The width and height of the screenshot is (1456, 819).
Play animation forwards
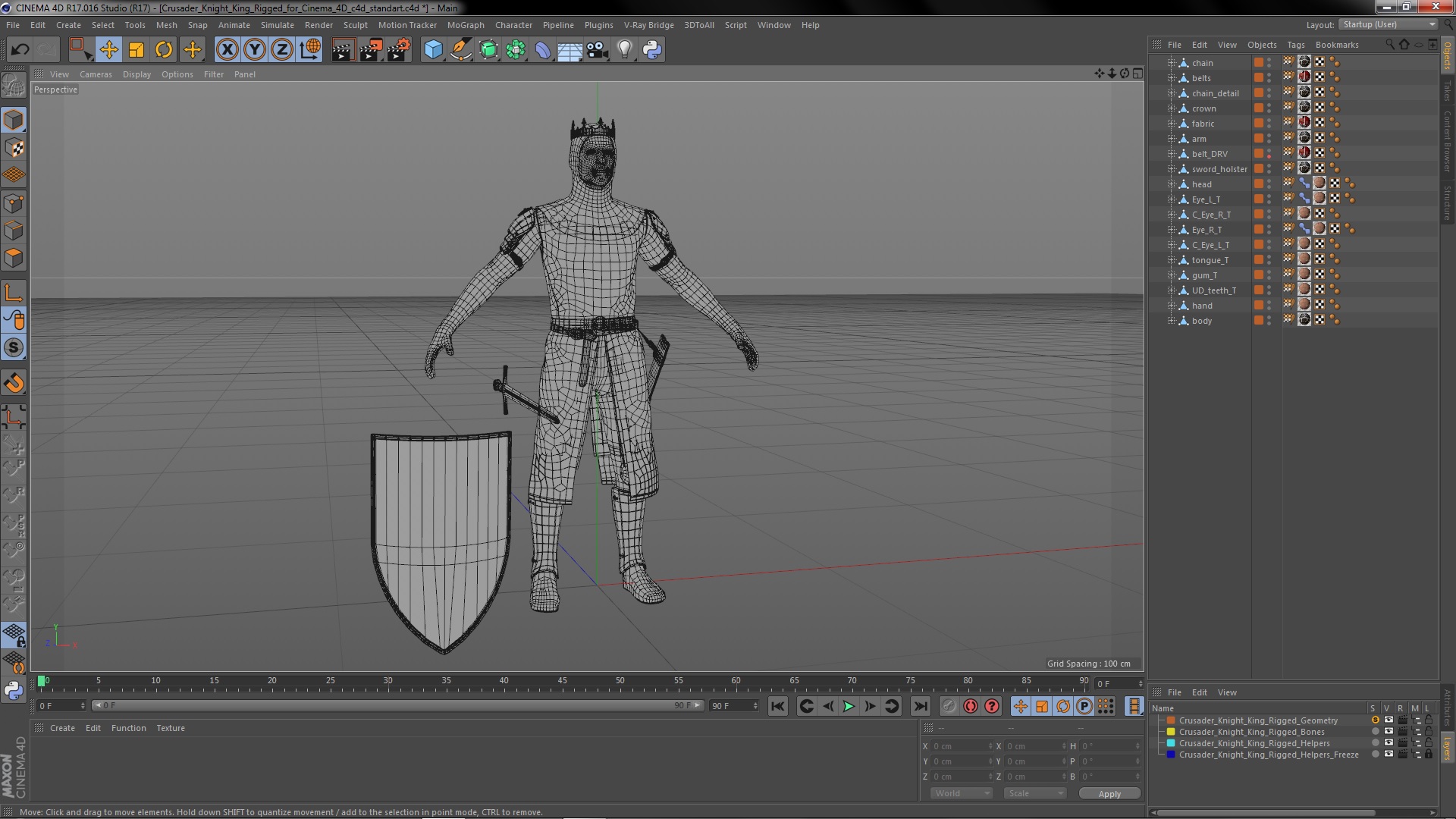[849, 706]
